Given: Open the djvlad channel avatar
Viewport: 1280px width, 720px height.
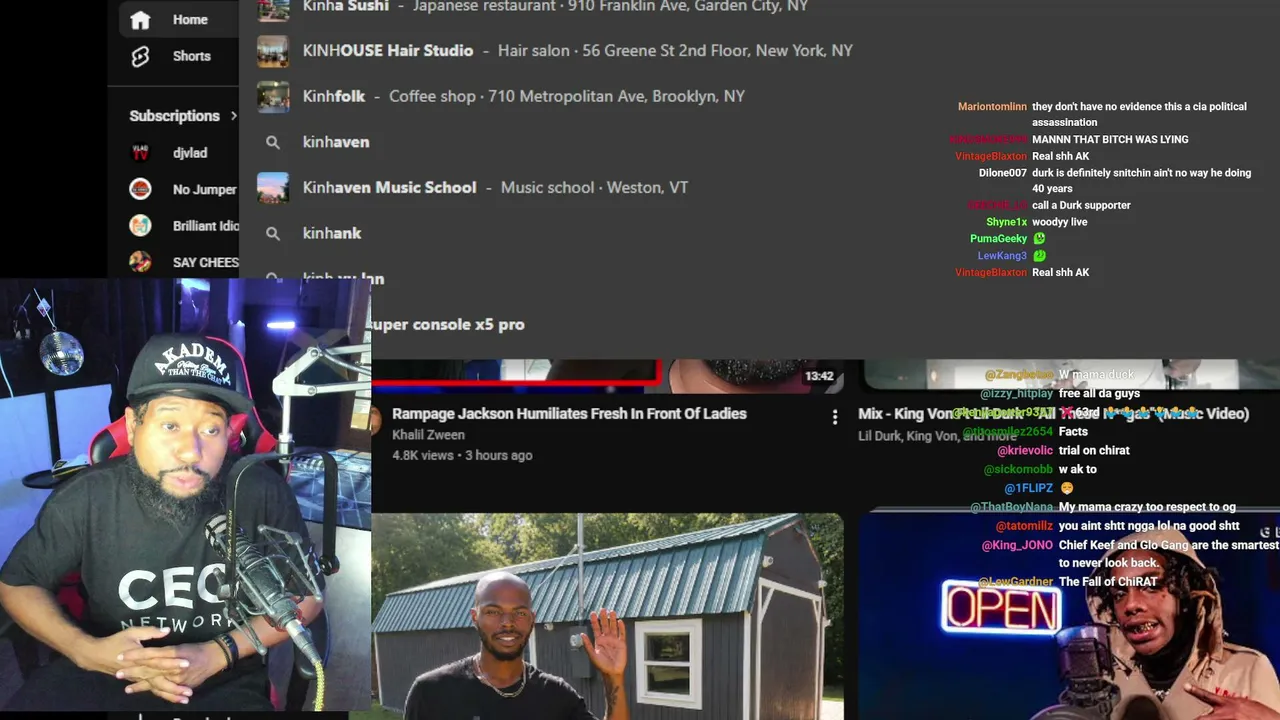Looking at the screenshot, I should [140, 153].
